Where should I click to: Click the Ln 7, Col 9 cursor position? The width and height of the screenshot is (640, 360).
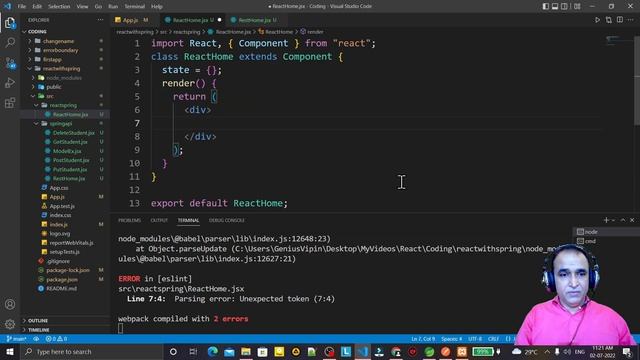point(423,339)
